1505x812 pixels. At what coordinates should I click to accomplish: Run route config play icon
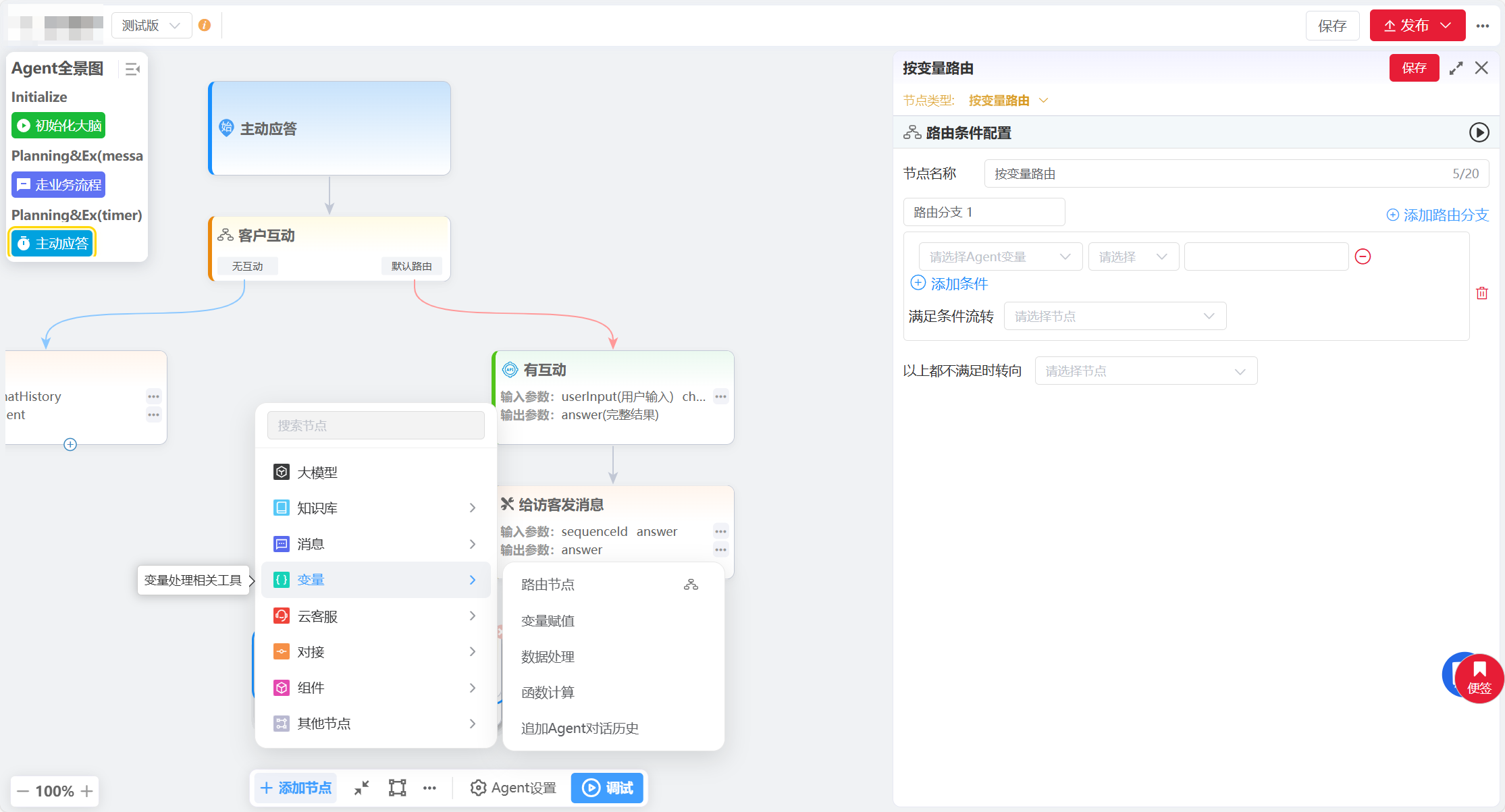(1479, 132)
